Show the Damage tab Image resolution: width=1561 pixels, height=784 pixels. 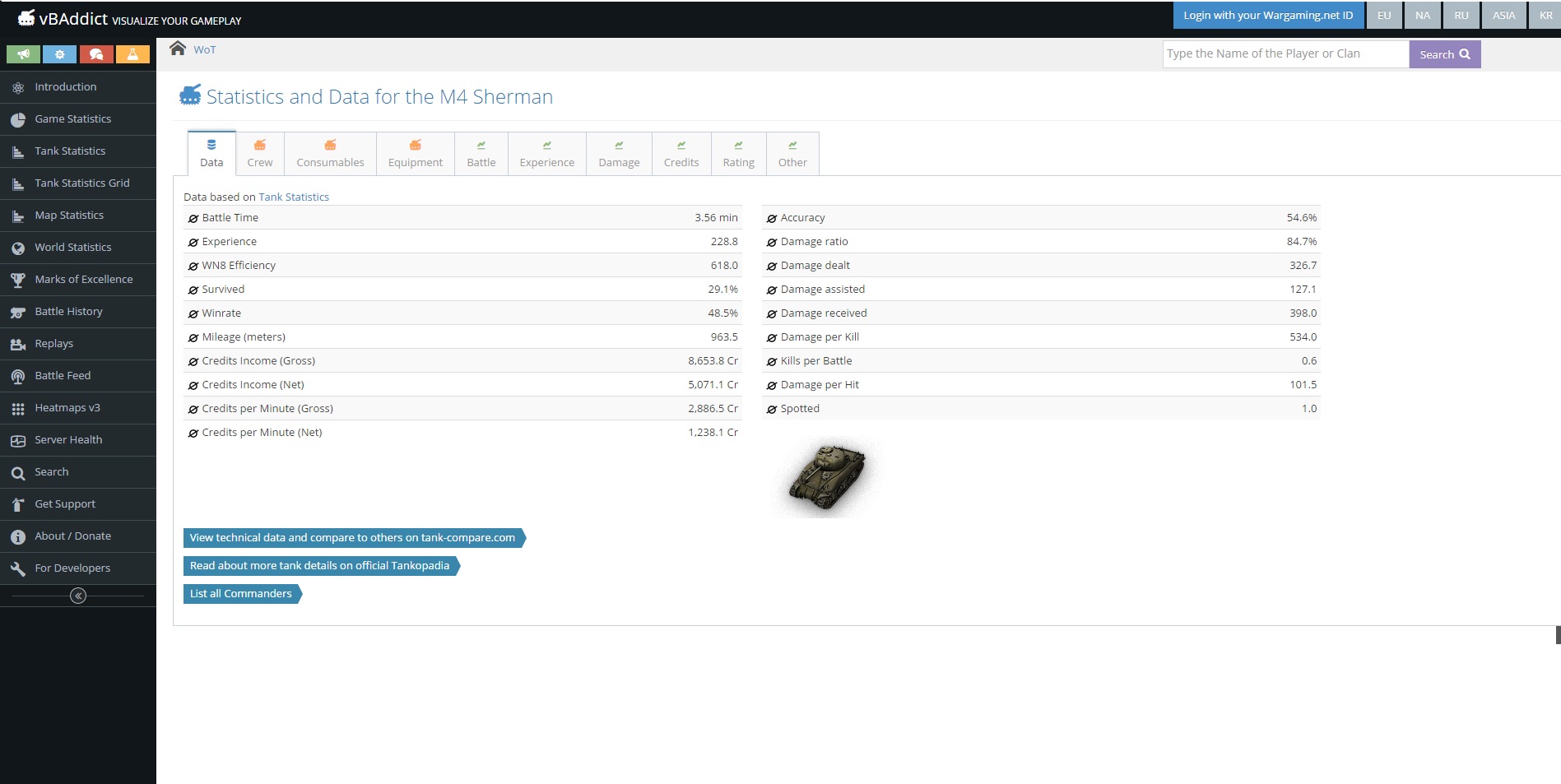619,154
